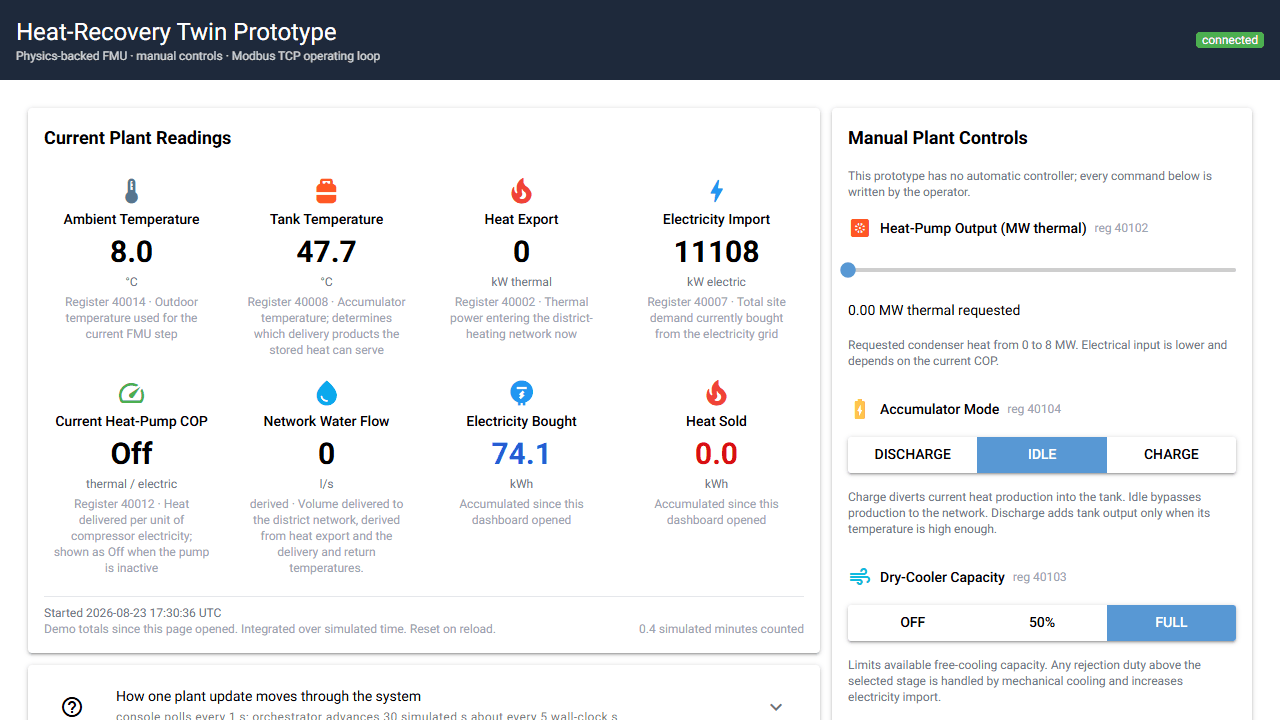The height and width of the screenshot is (720, 1280).
Task: Click the green connected status badge
Action: point(1230,40)
